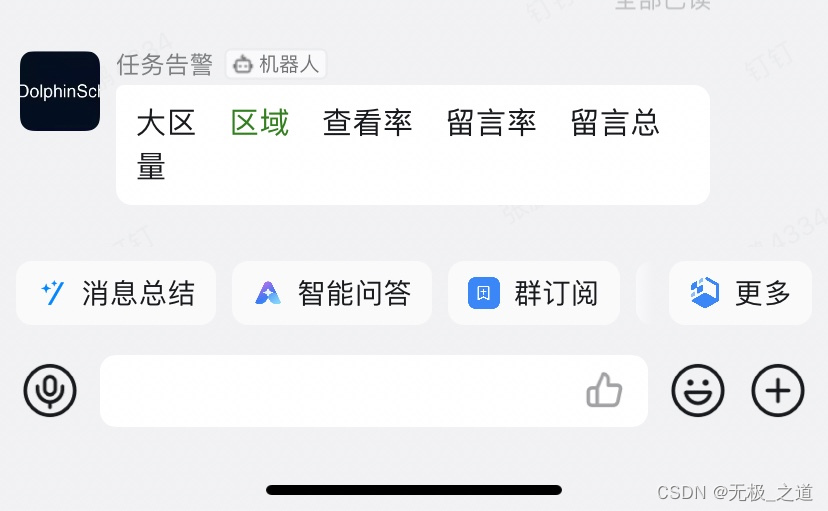Tap the green 区域 link in message
The height and width of the screenshot is (511, 828).
(x=260, y=123)
